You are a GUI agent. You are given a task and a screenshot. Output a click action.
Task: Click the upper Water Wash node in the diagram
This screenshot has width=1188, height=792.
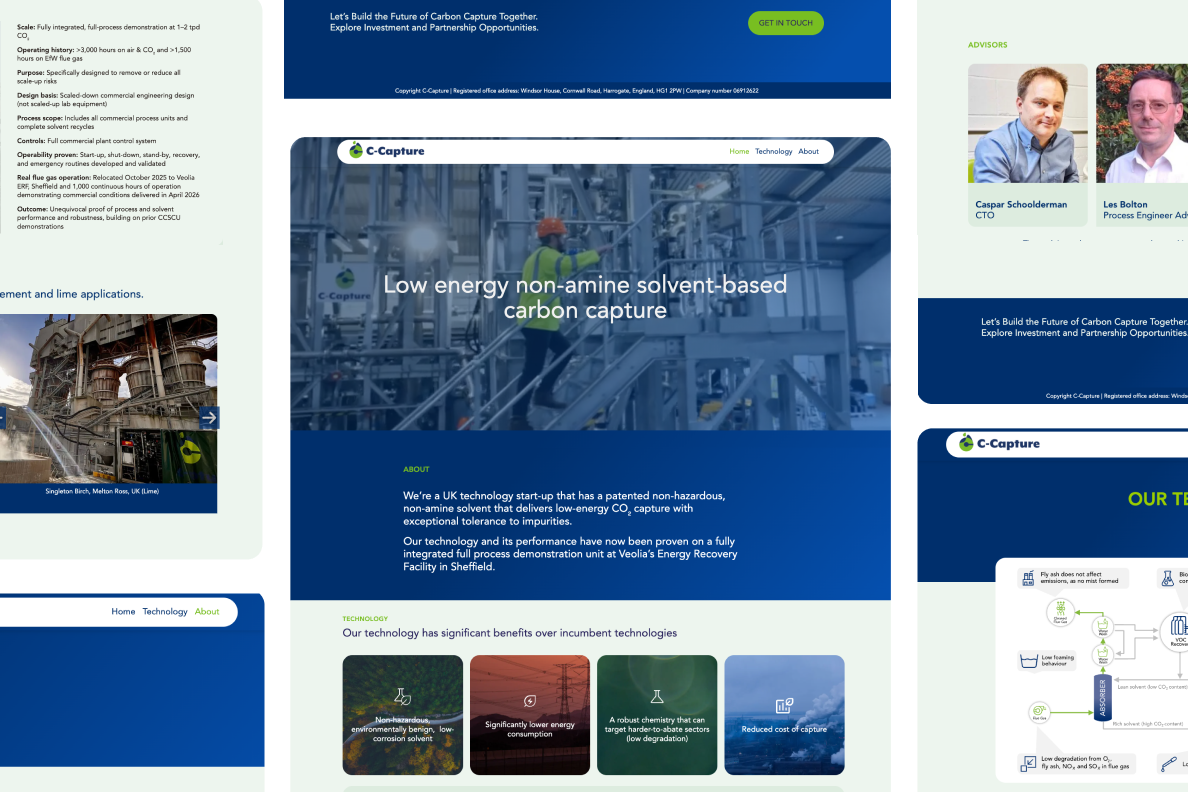tap(1102, 628)
